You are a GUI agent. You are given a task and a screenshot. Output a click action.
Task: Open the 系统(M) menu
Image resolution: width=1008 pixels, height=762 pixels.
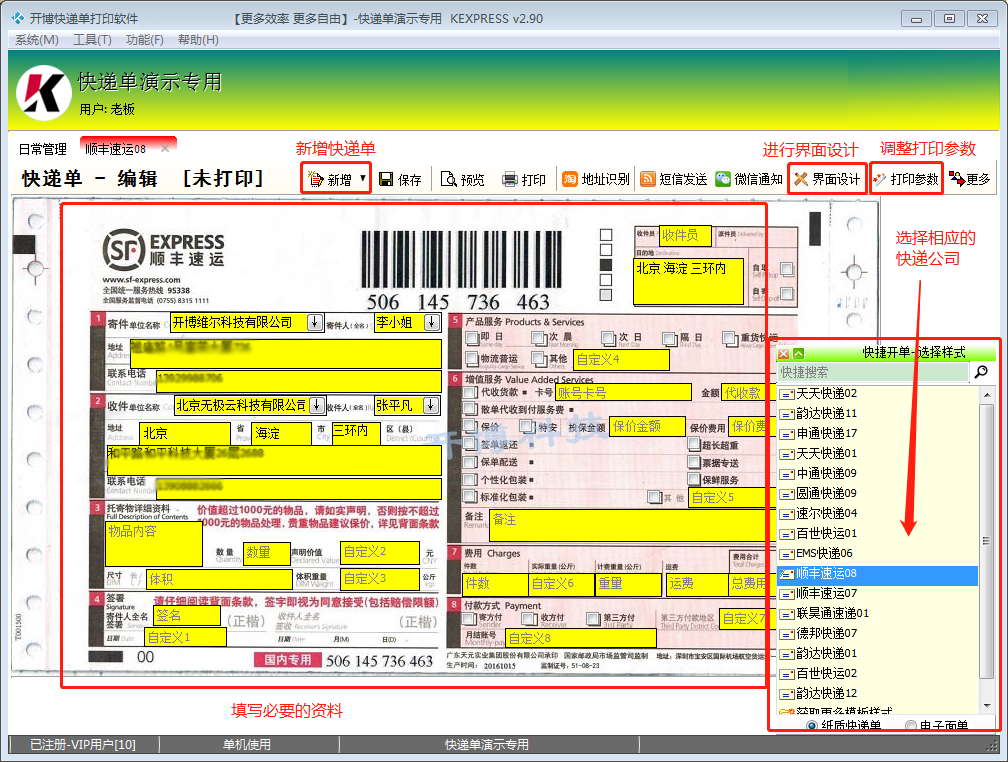coord(37,40)
